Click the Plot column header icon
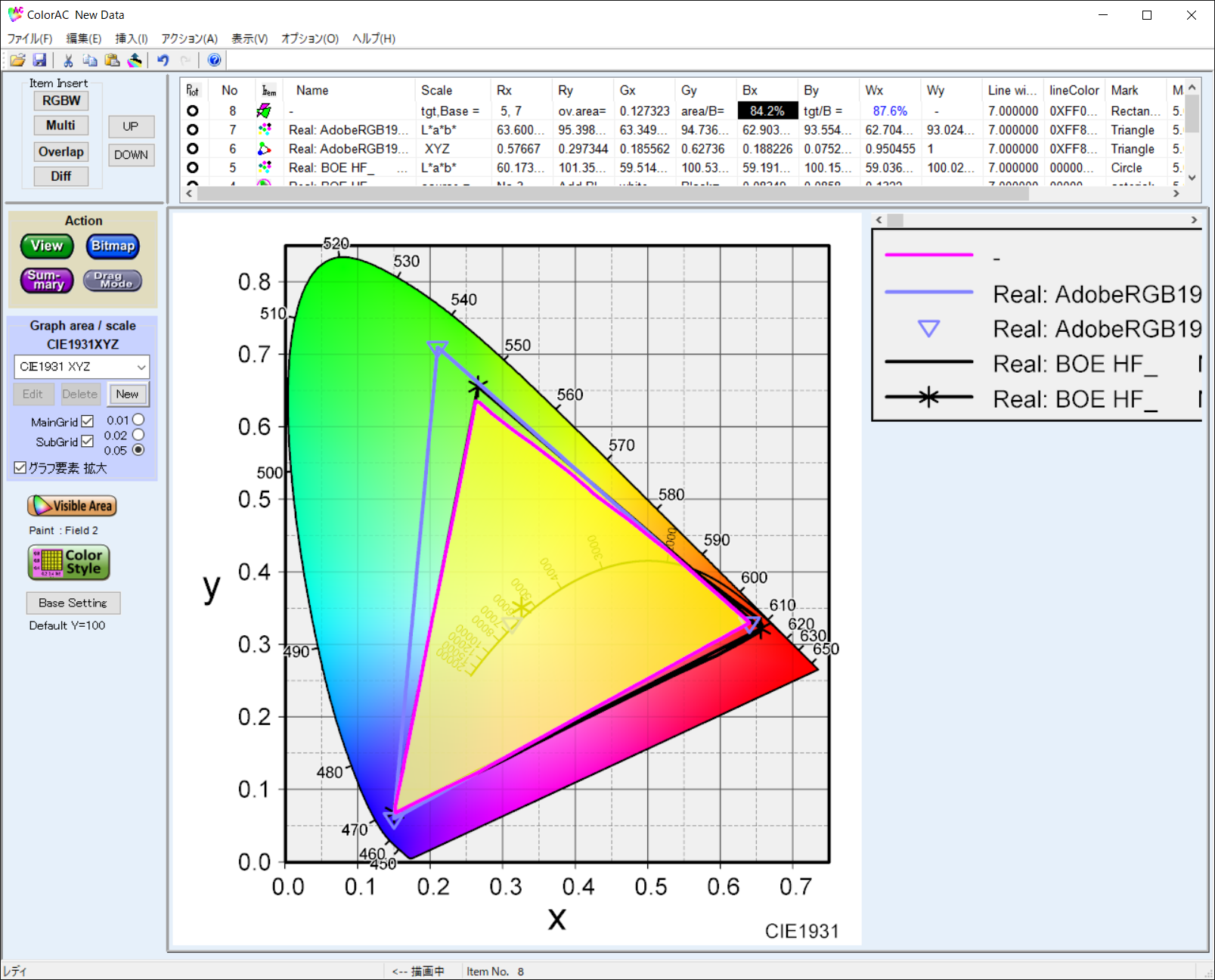The image size is (1215, 980). [x=193, y=91]
